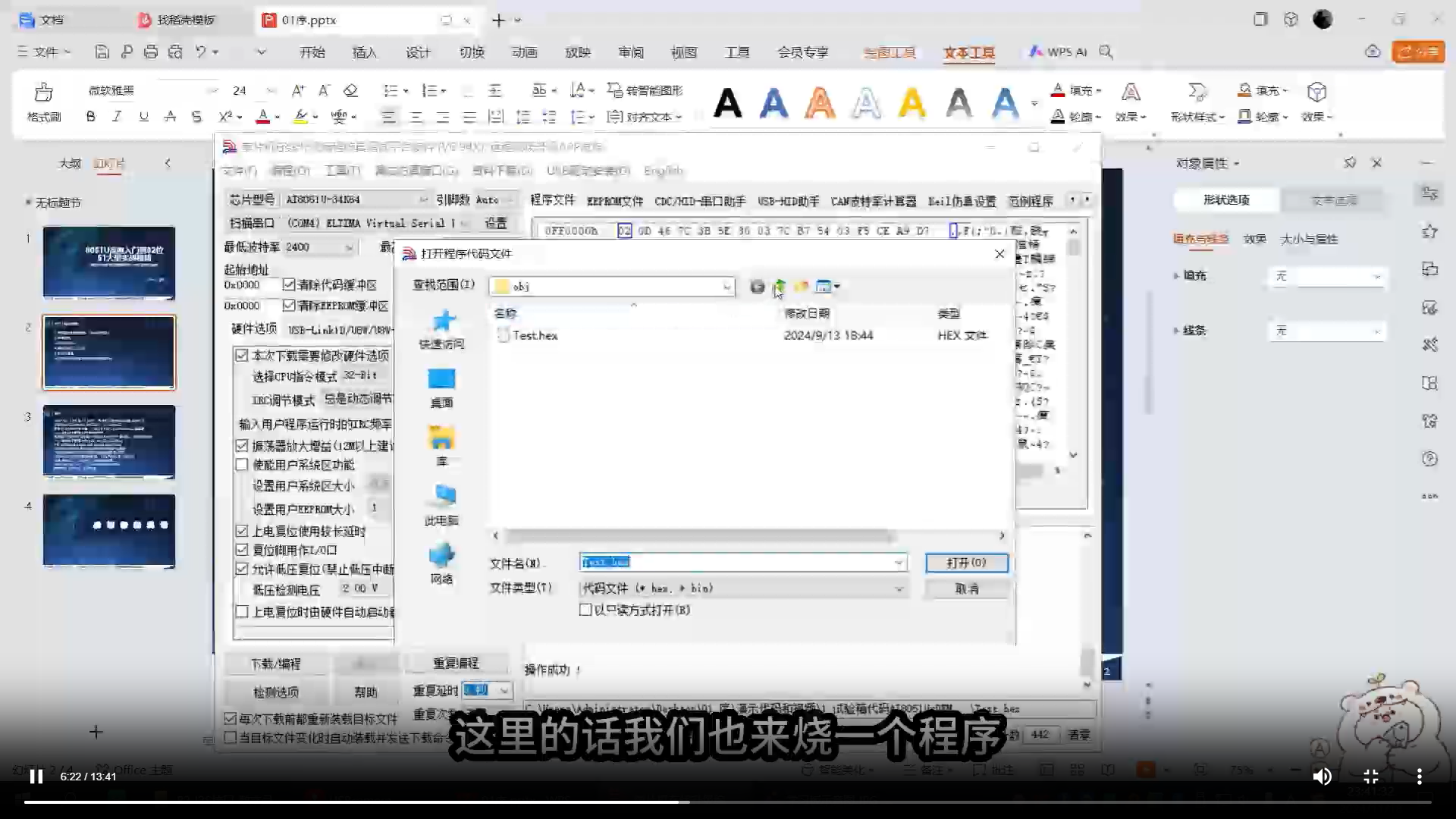Viewport: 1456px width, 819px height.
Task: Switch to EEPROM file tab
Action: [615, 201]
